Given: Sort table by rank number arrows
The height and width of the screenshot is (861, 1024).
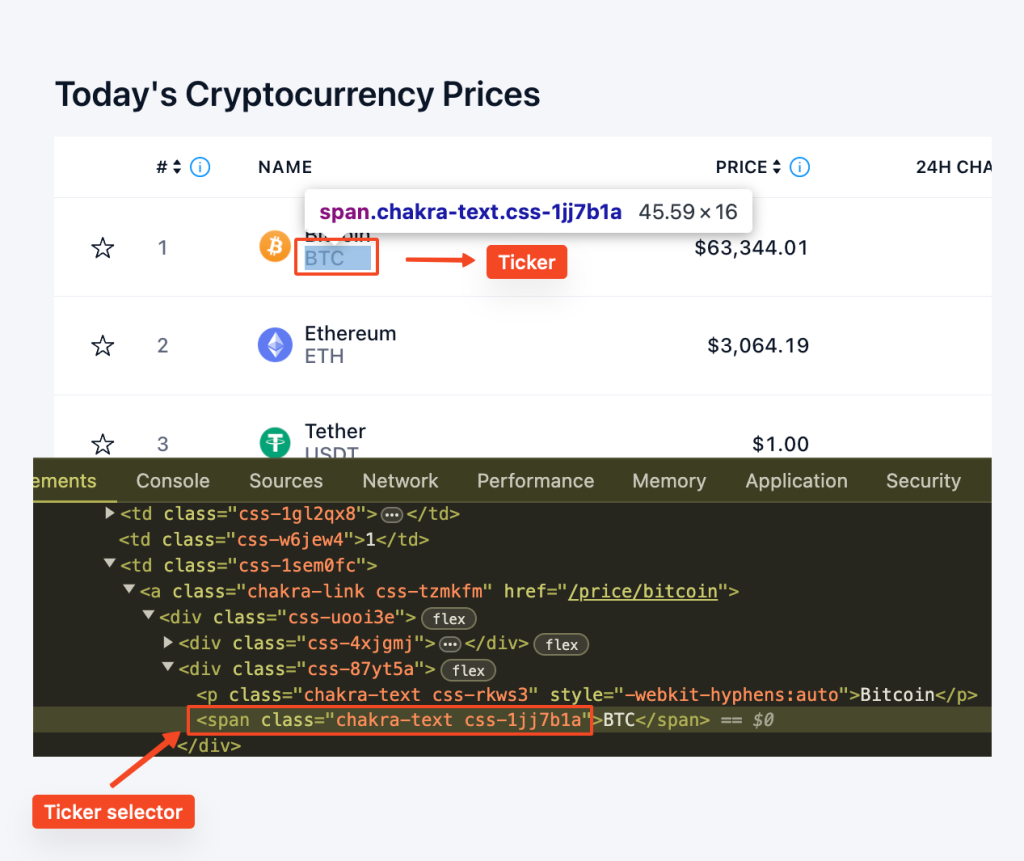Looking at the screenshot, I should click(177, 167).
